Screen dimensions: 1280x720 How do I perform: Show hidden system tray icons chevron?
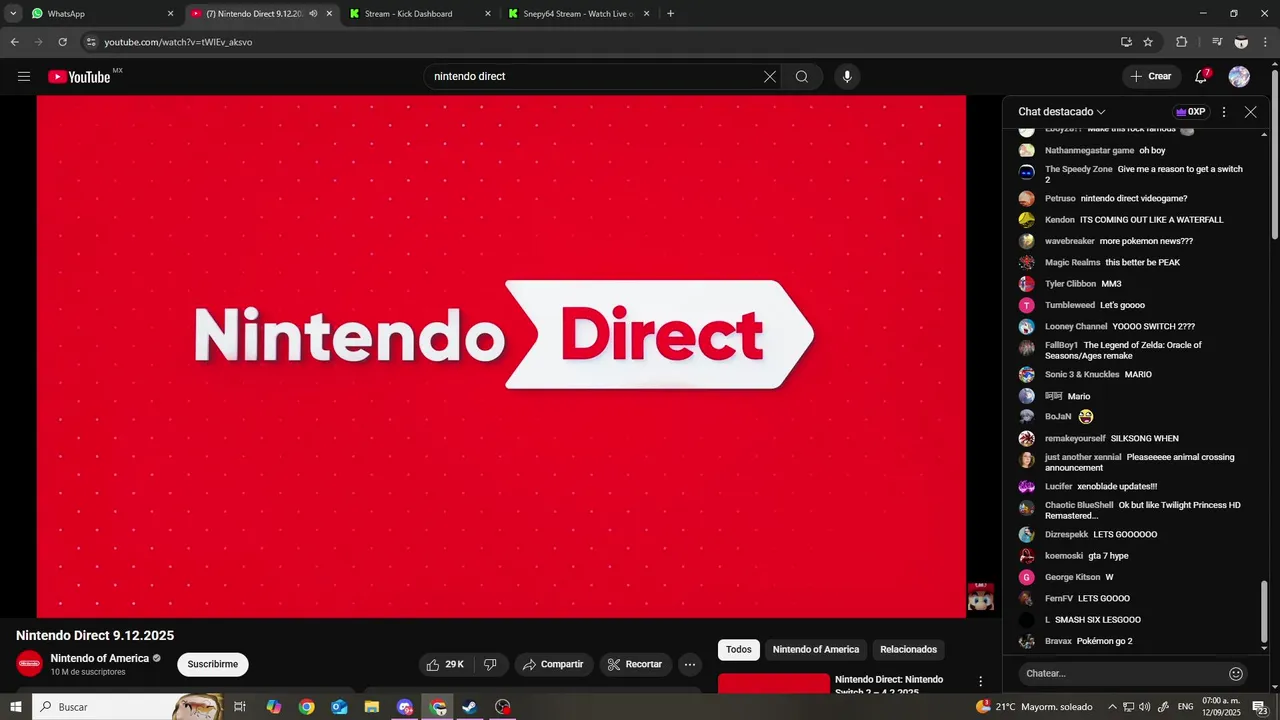point(1112,707)
